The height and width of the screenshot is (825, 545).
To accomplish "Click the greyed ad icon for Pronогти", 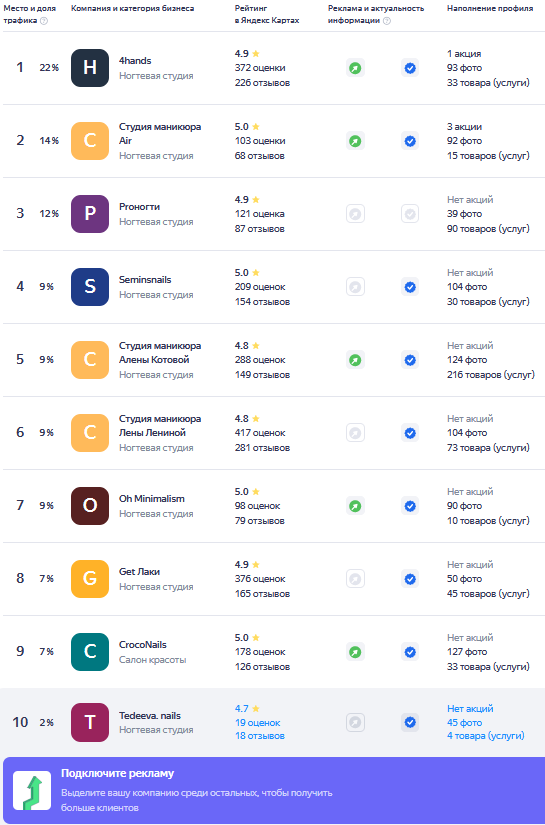I will [x=356, y=214].
